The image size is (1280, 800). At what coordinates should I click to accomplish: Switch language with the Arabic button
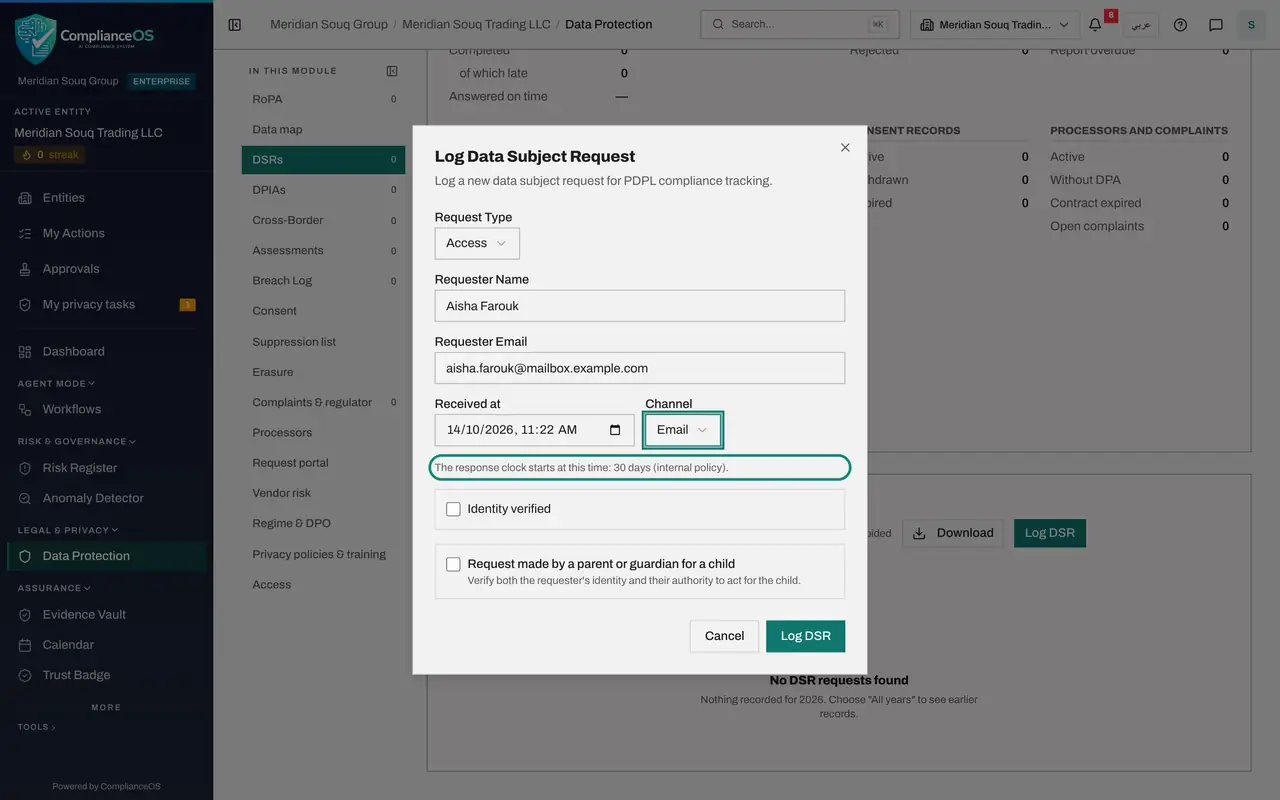pyautogui.click(x=1141, y=24)
